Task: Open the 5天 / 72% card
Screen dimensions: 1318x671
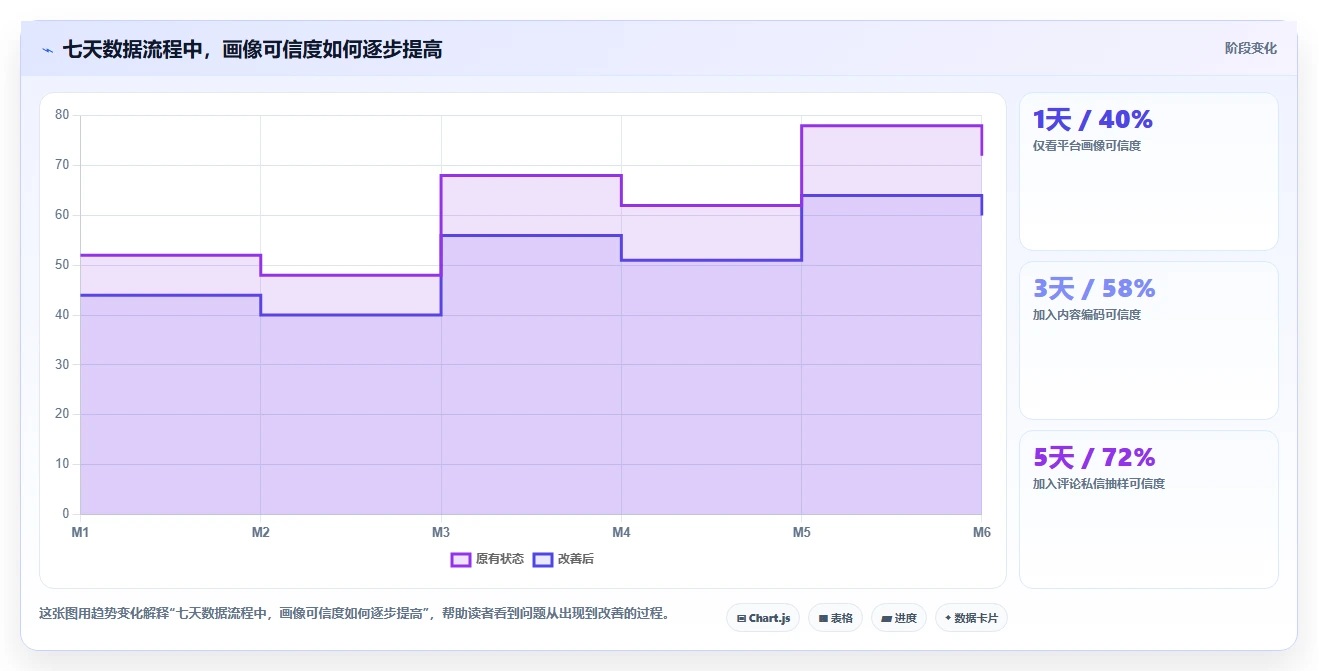Action: (x=1148, y=509)
